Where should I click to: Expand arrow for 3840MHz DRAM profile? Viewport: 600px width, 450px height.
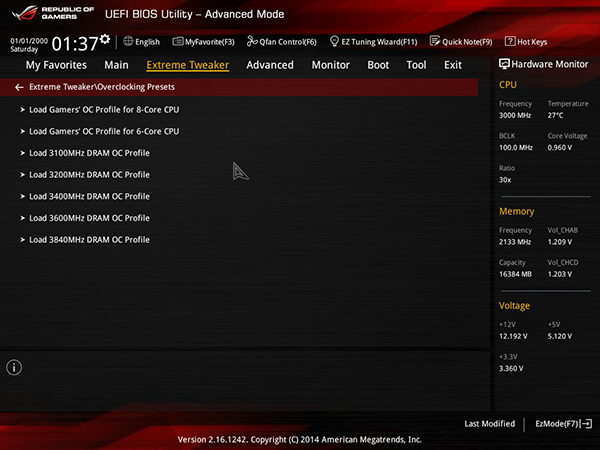[23, 240]
